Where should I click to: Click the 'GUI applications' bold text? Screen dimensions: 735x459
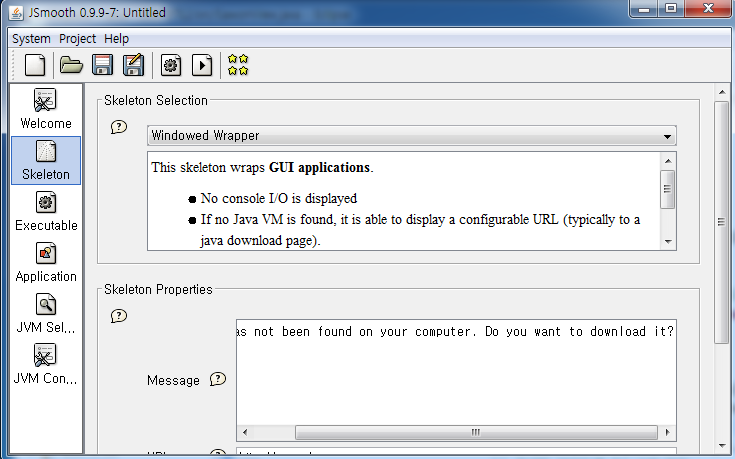[320, 167]
